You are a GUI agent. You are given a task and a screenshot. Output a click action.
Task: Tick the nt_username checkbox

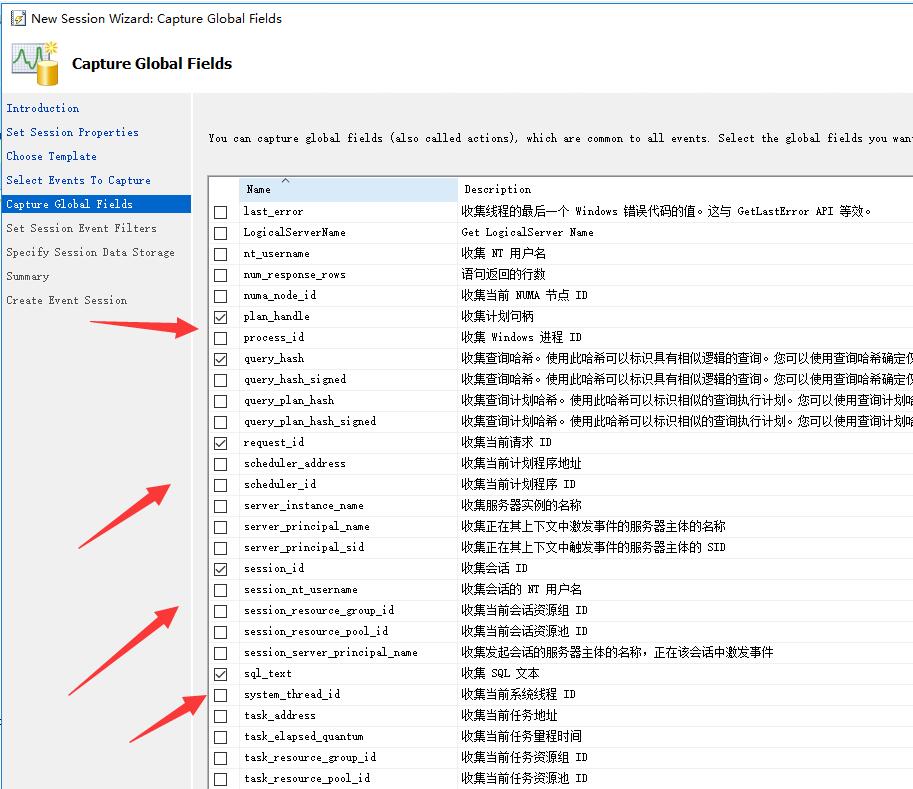tap(221, 254)
